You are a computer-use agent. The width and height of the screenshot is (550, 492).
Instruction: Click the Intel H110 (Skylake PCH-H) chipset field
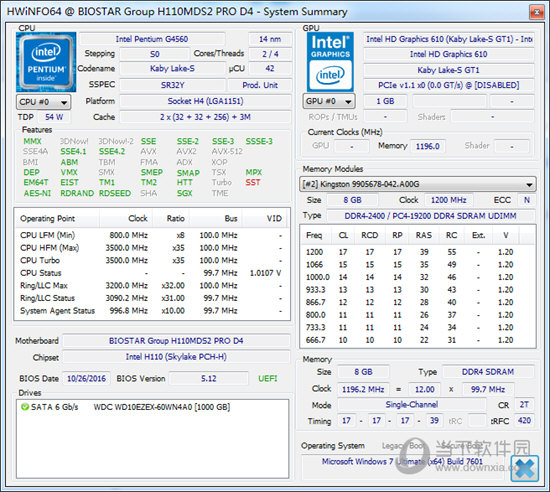pos(176,357)
